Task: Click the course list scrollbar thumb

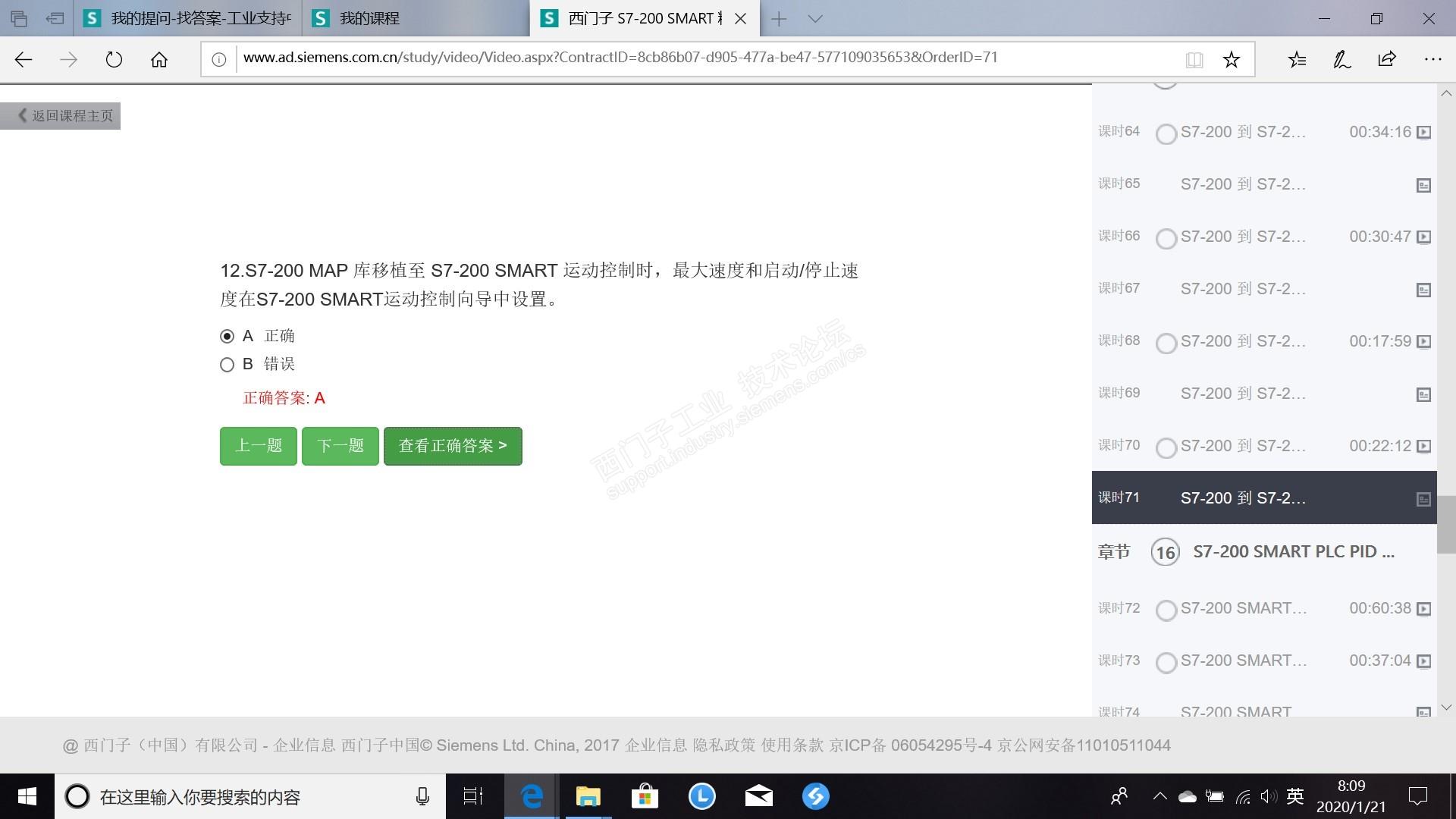Action: [x=1445, y=525]
